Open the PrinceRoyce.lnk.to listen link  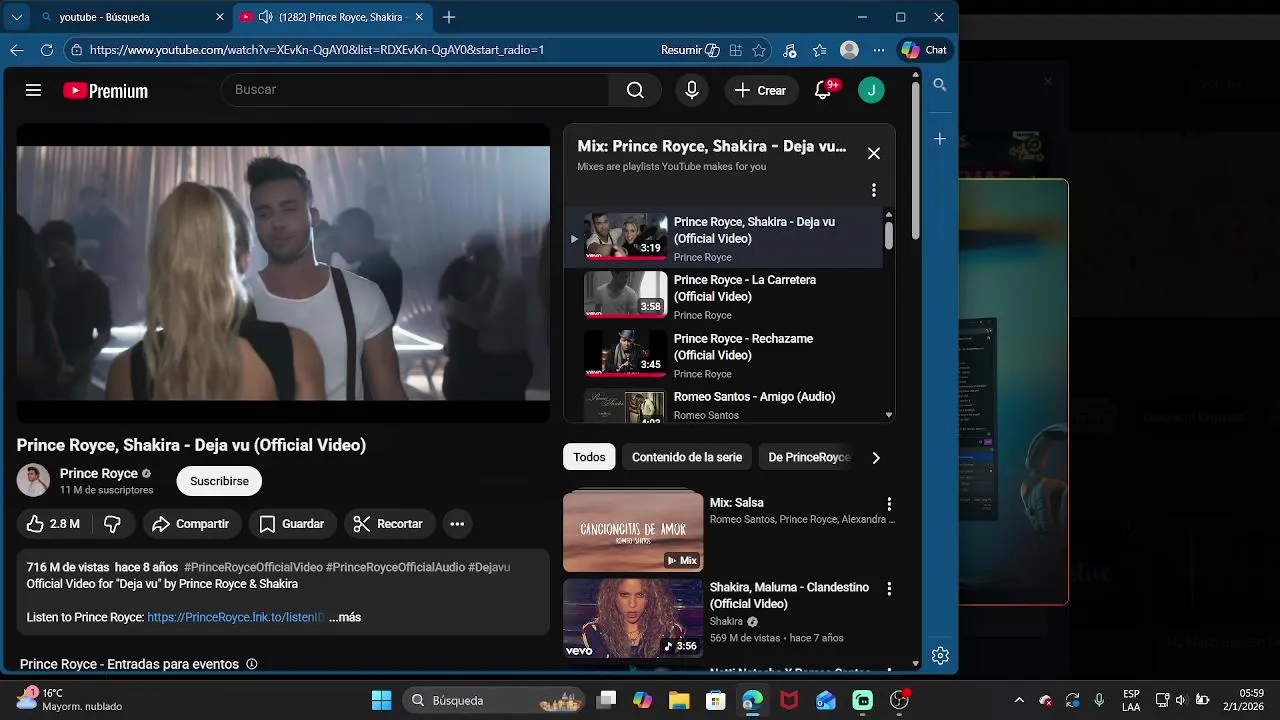tap(236, 617)
